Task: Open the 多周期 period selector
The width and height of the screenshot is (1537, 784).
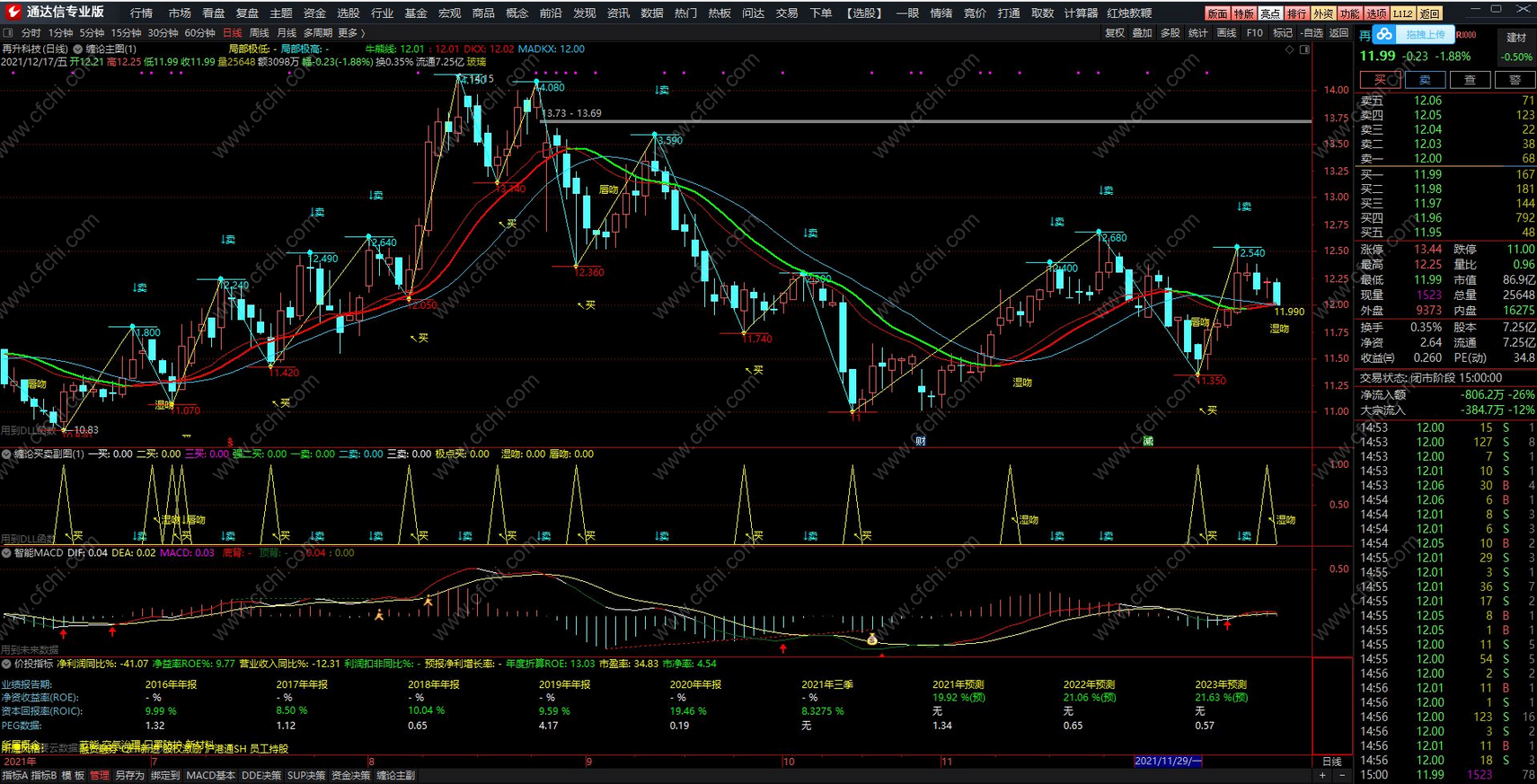Action: [317, 33]
